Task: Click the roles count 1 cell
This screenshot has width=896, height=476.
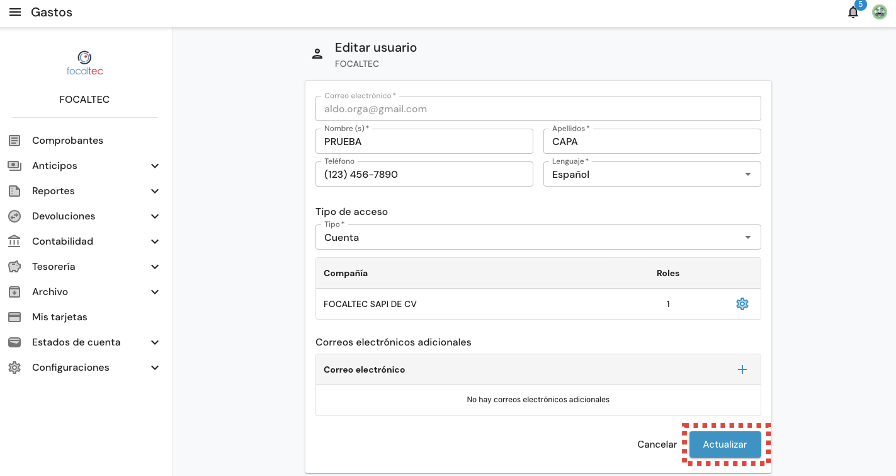Action: 667,304
